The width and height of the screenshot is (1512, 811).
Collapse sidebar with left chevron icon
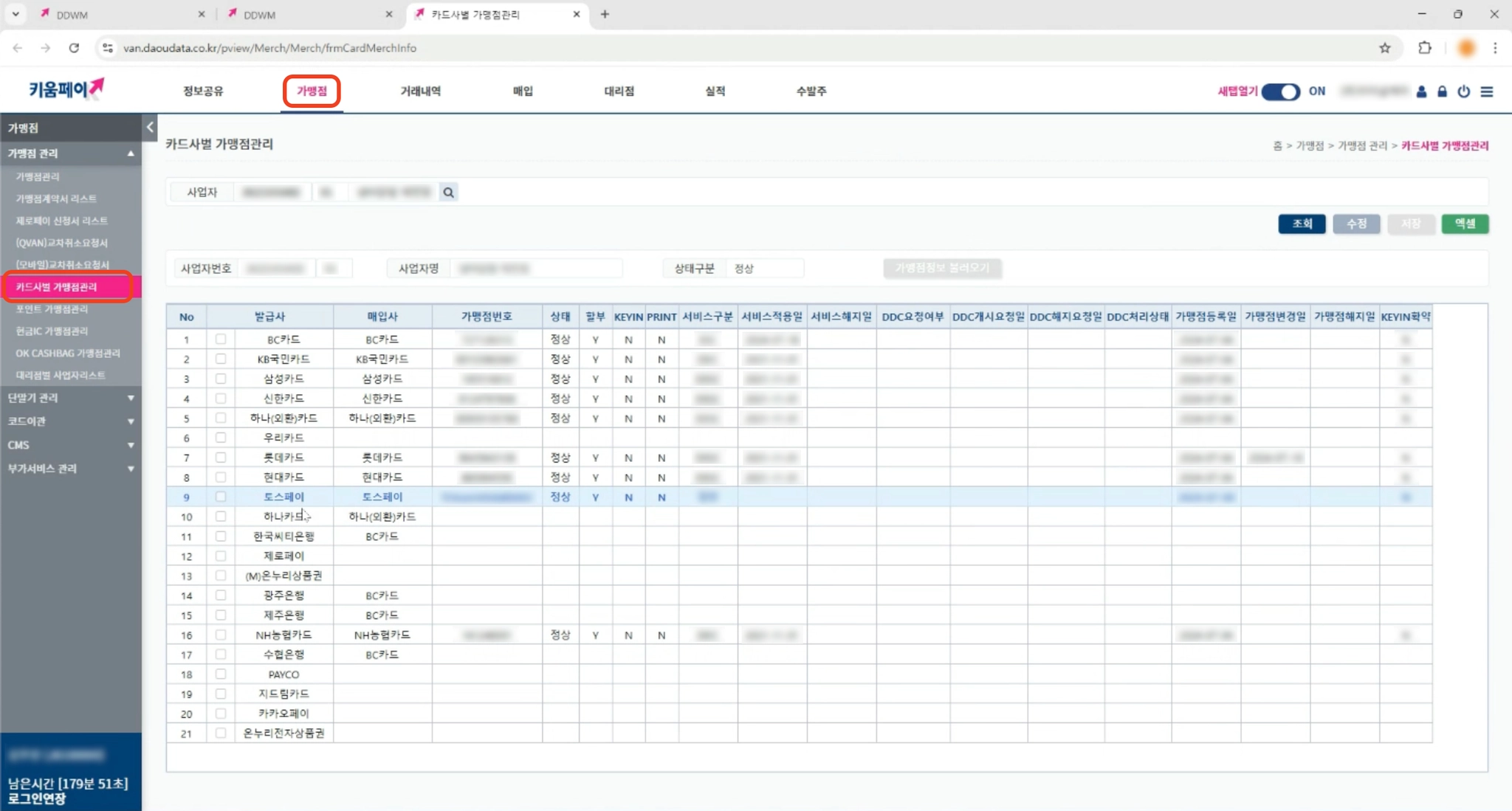point(150,127)
